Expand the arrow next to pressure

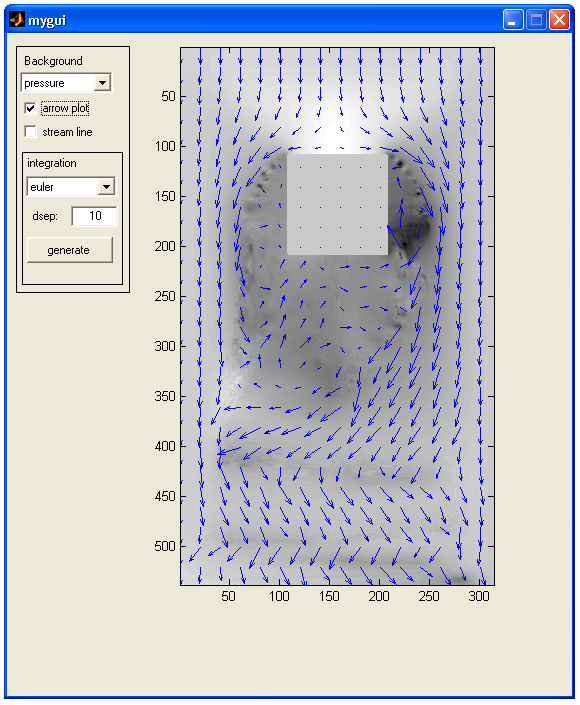(x=103, y=83)
